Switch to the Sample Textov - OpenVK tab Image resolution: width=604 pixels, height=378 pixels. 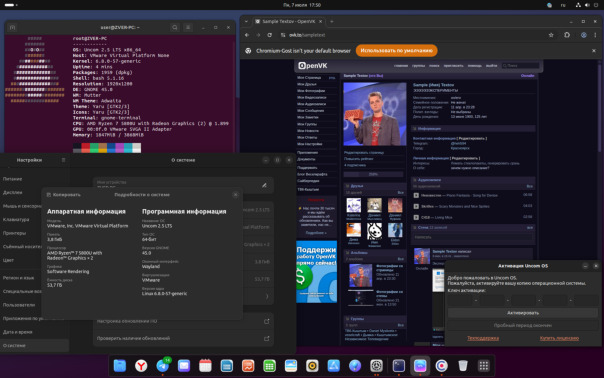pyautogui.click(x=289, y=22)
